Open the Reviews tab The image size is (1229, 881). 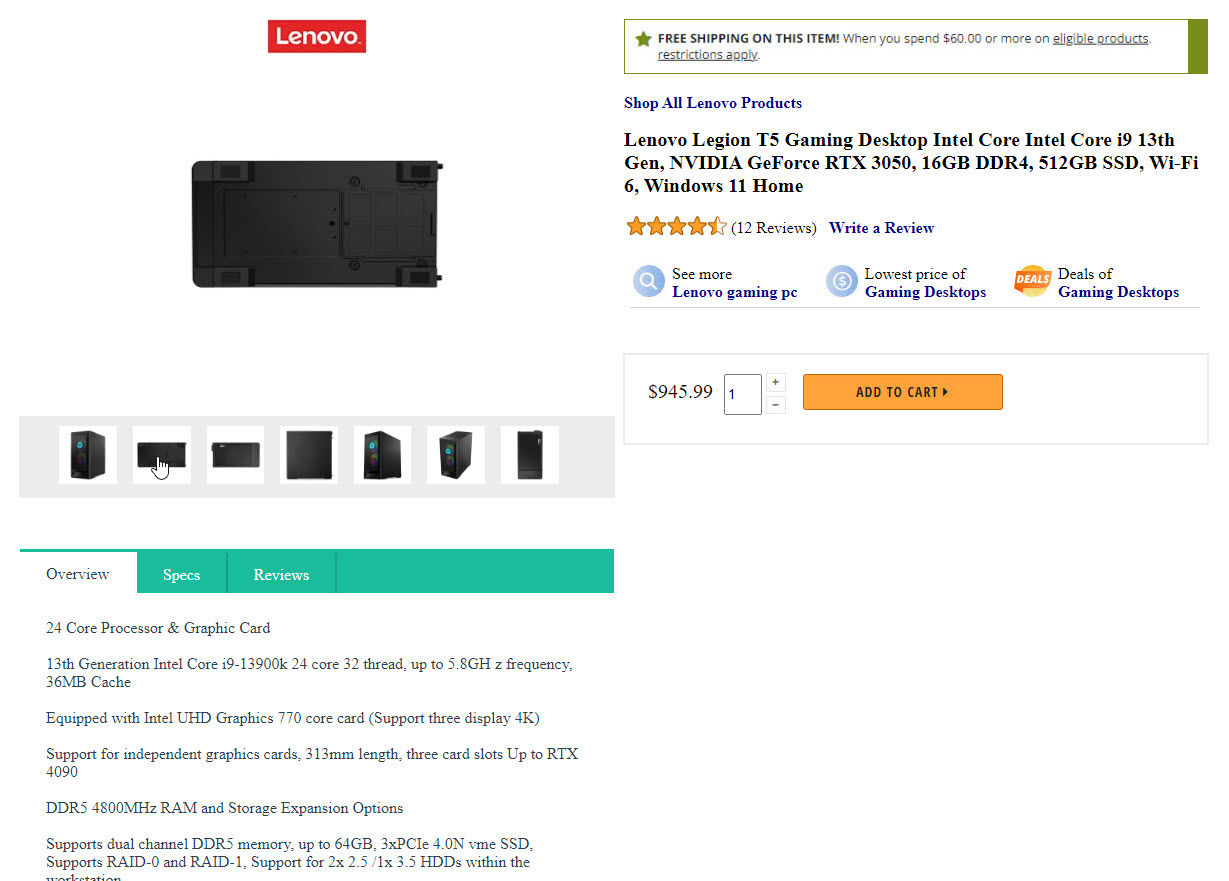pos(281,574)
